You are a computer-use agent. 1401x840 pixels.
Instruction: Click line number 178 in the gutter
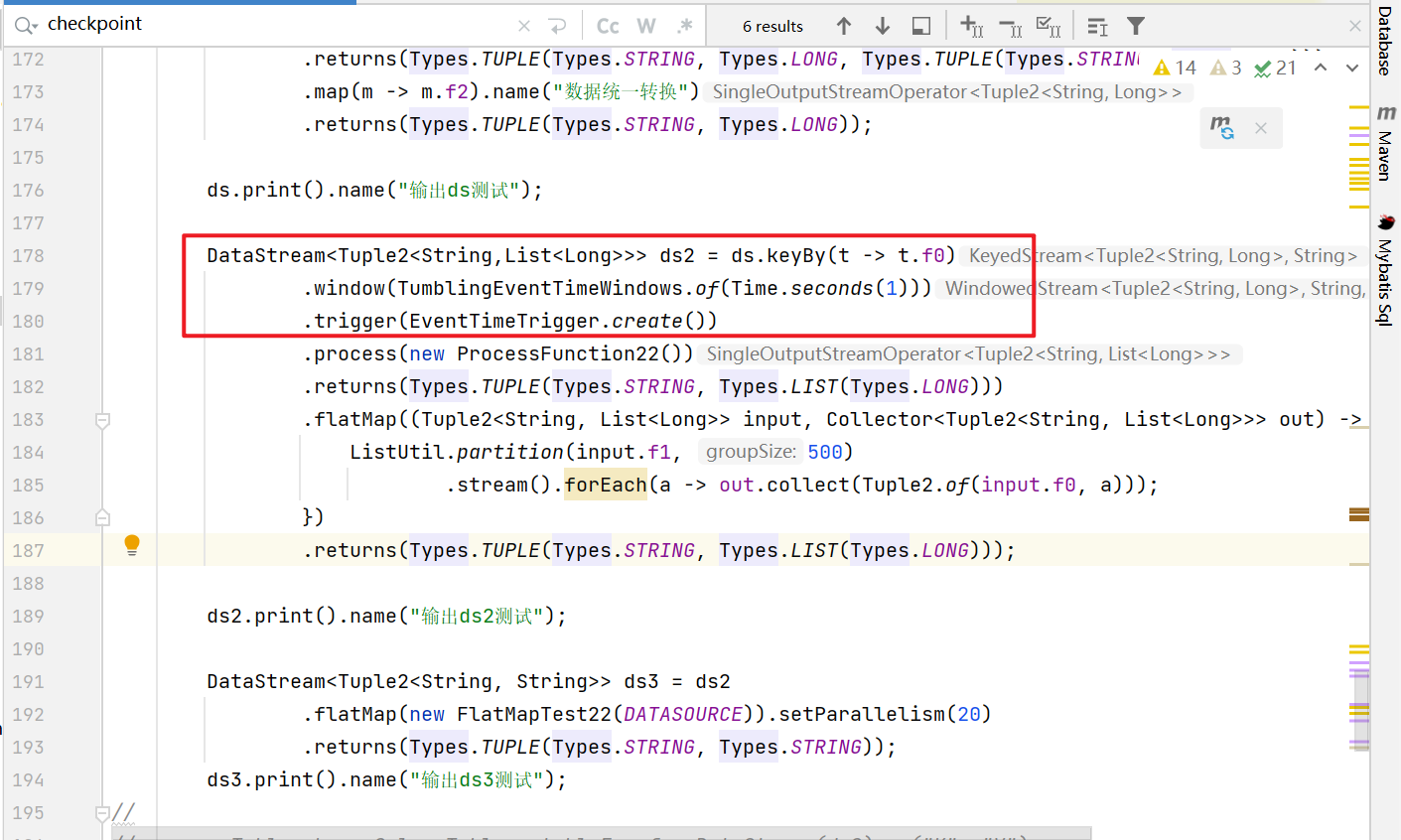(28, 255)
